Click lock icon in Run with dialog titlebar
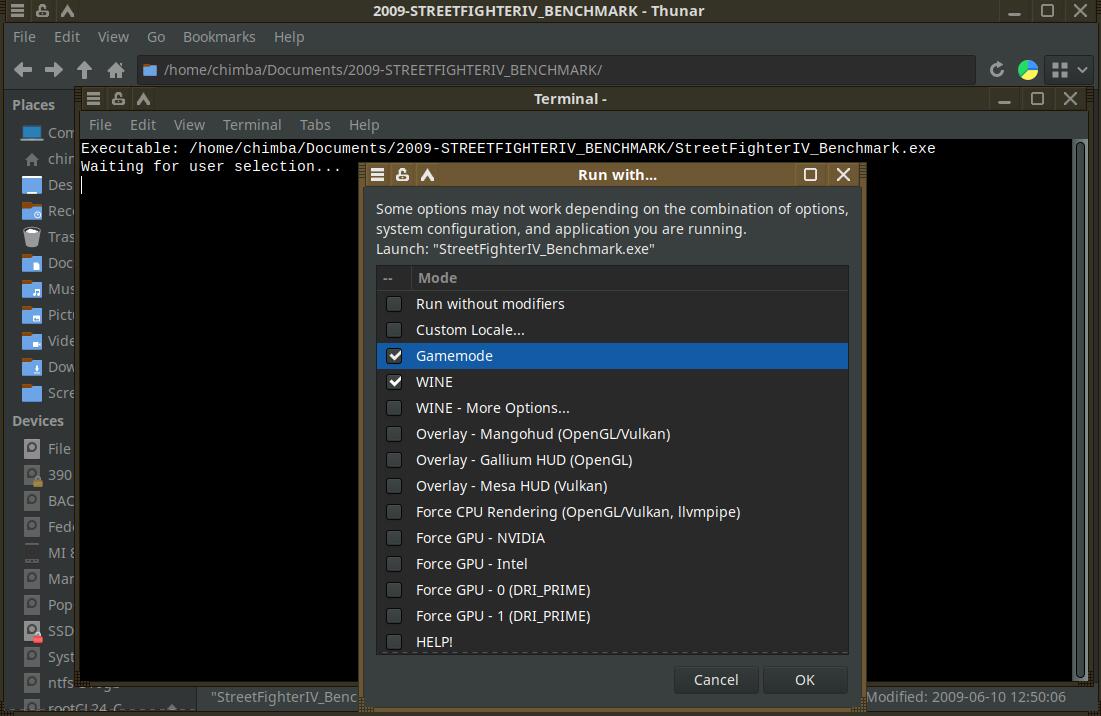 click(402, 175)
